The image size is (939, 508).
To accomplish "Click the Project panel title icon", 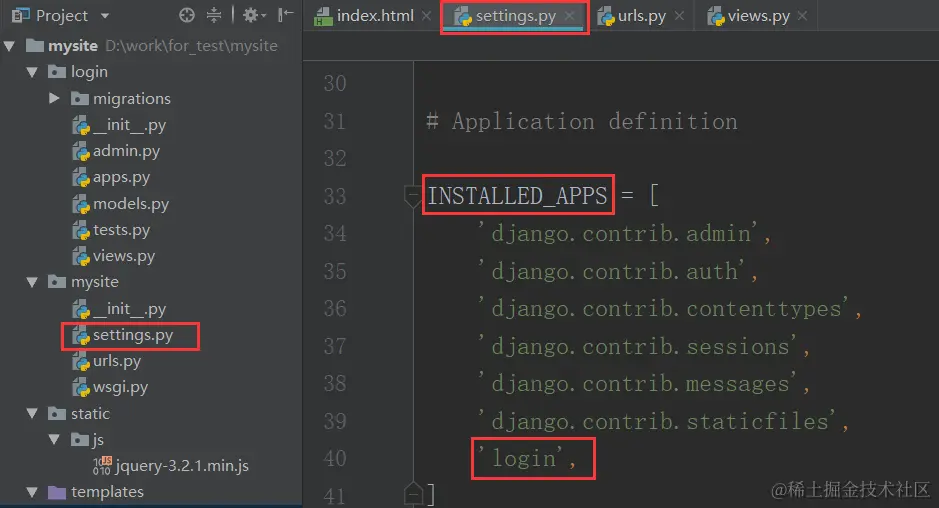I will (x=21, y=16).
